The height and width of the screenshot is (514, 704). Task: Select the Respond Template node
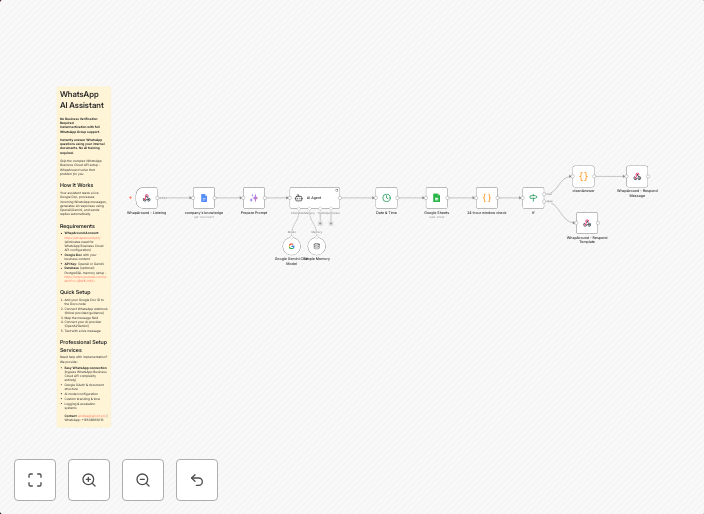587,223
